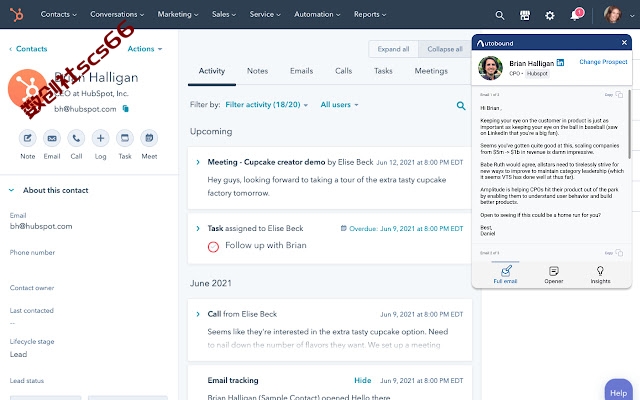Click the Collapse all button

444,49
